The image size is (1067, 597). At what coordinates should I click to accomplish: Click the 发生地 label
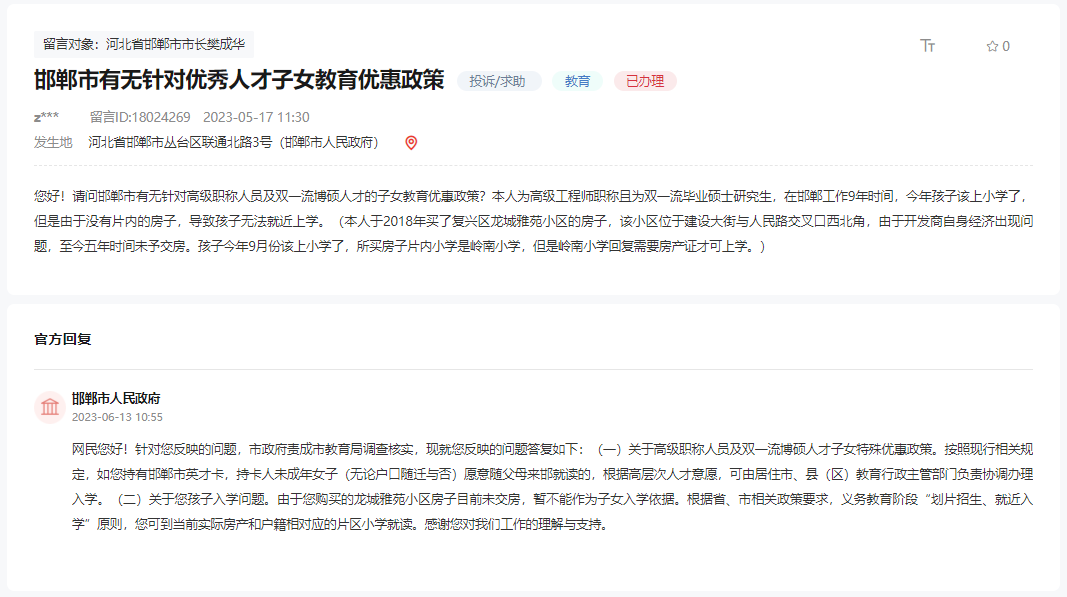(x=53, y=142)
